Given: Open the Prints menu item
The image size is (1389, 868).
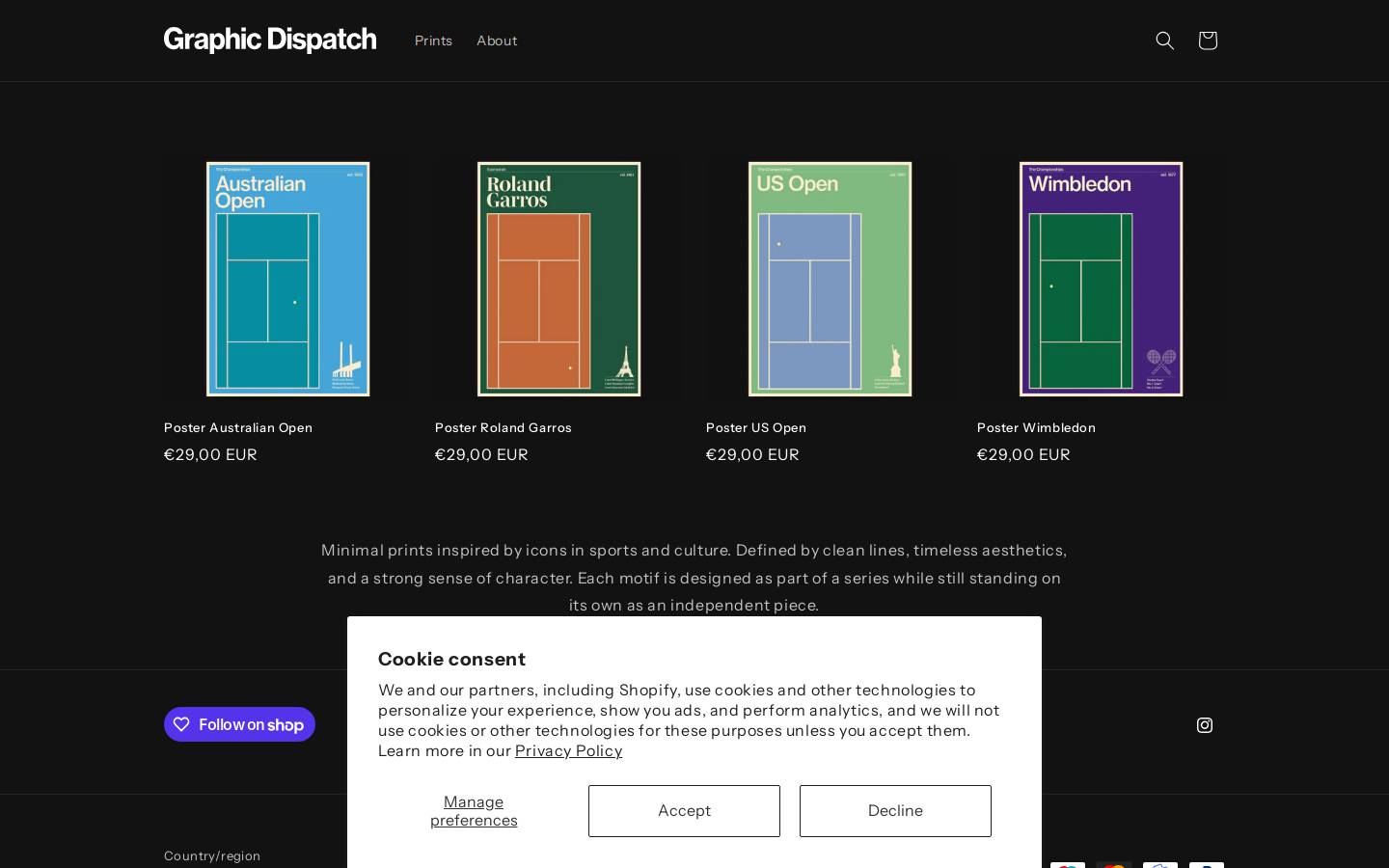Looking at the screenshot, I should tap(433, 41).
